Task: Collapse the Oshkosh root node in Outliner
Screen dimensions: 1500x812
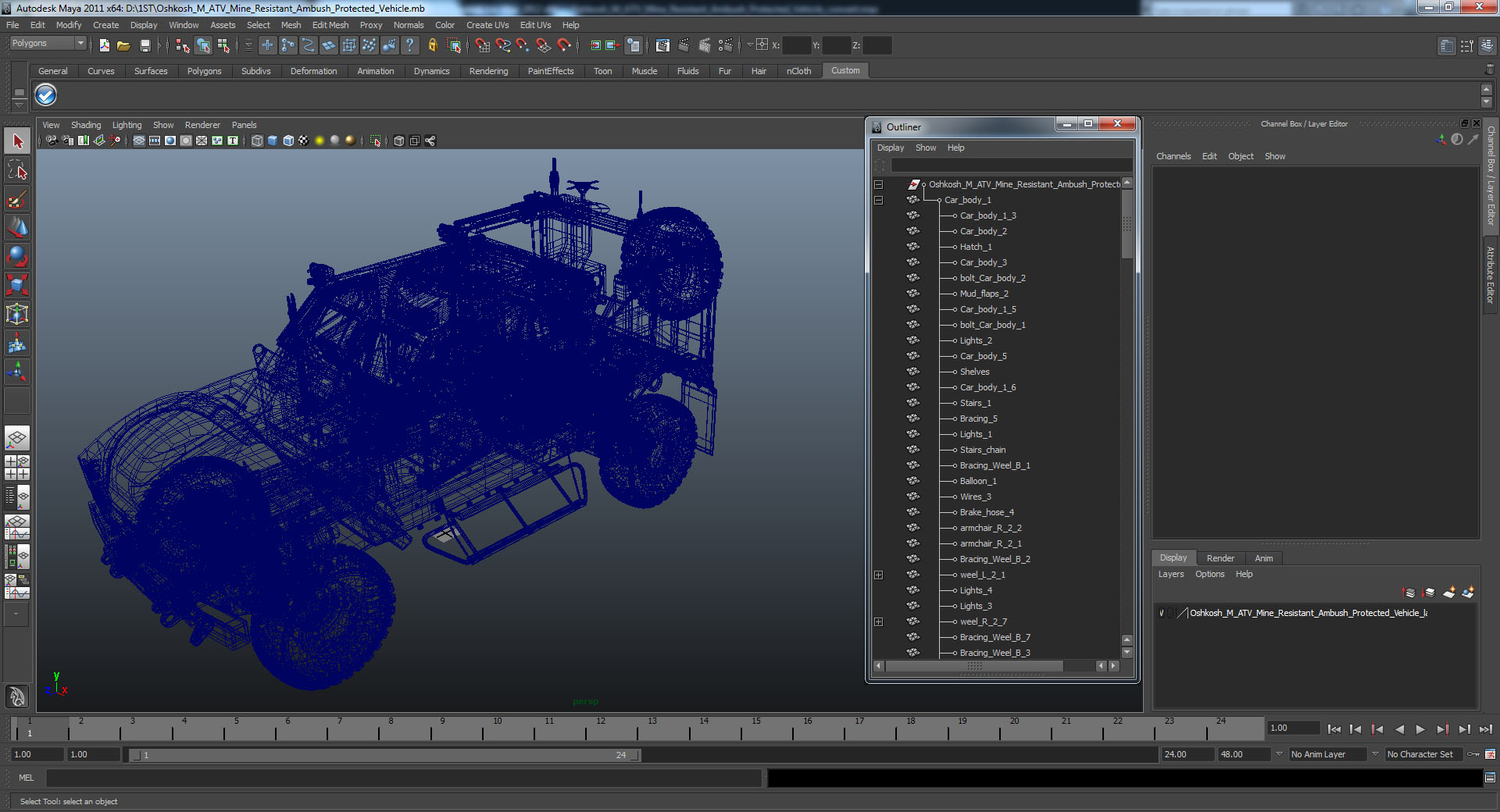Action: [x=879, y=185]
